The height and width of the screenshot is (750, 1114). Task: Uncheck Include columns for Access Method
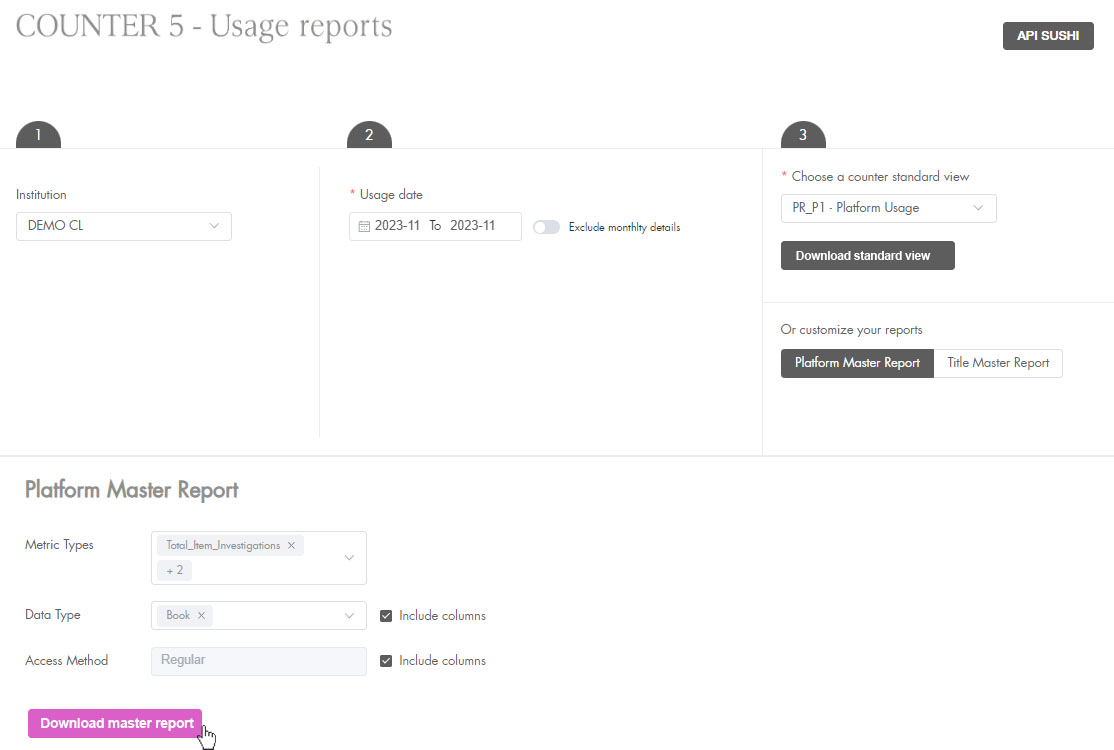(x=386, y=661)
